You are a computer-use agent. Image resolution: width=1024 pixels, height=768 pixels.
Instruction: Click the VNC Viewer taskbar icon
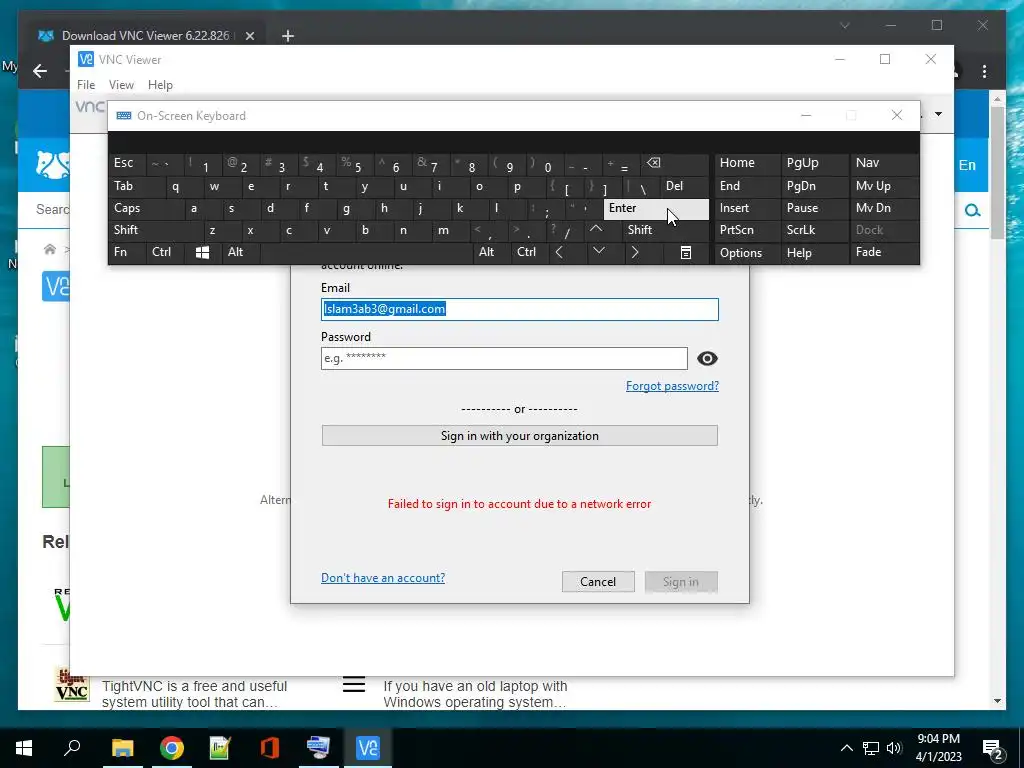(x=368, y=748)
